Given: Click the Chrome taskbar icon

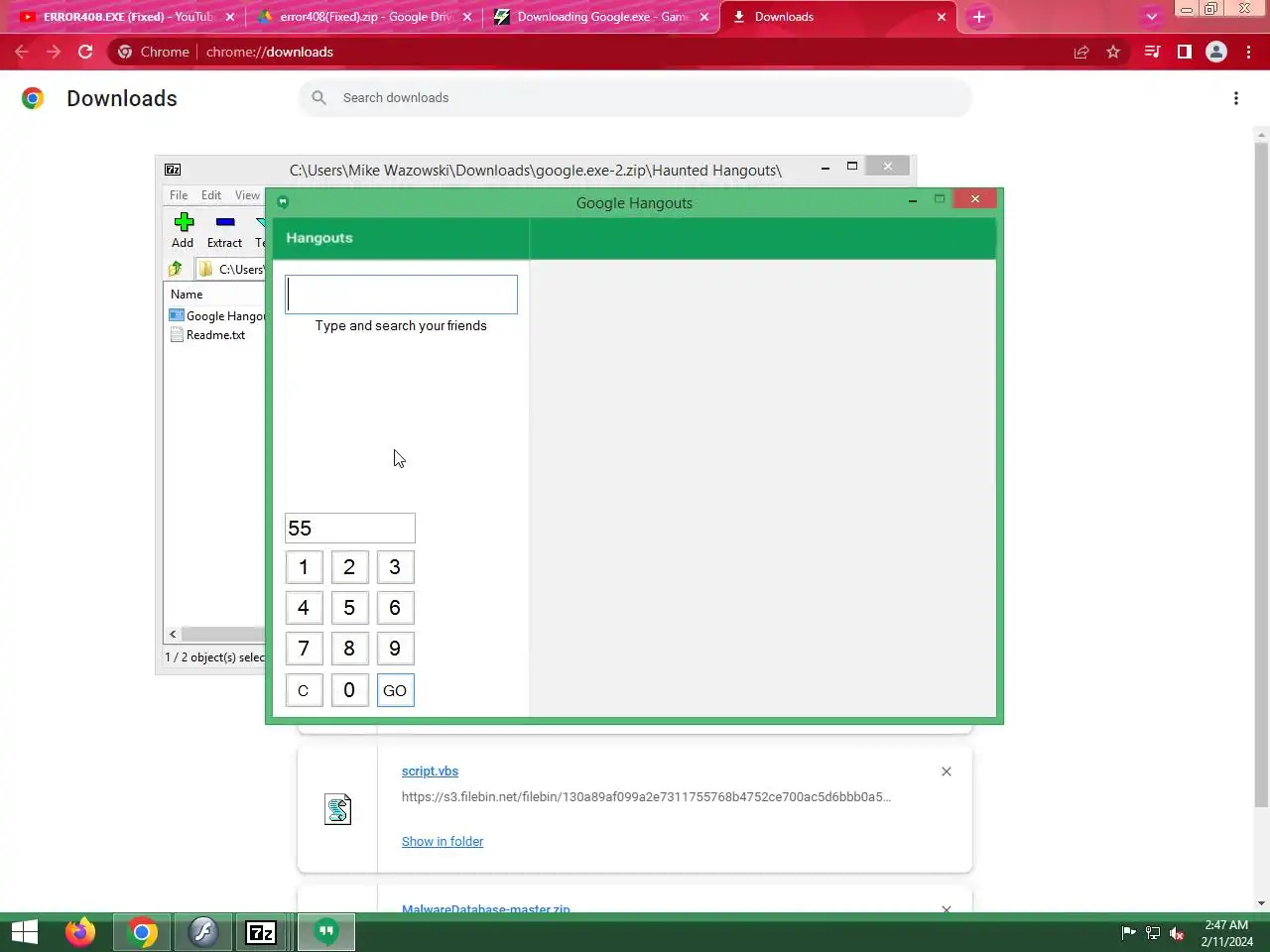Looking at the screenshot, I should (142, 932).
